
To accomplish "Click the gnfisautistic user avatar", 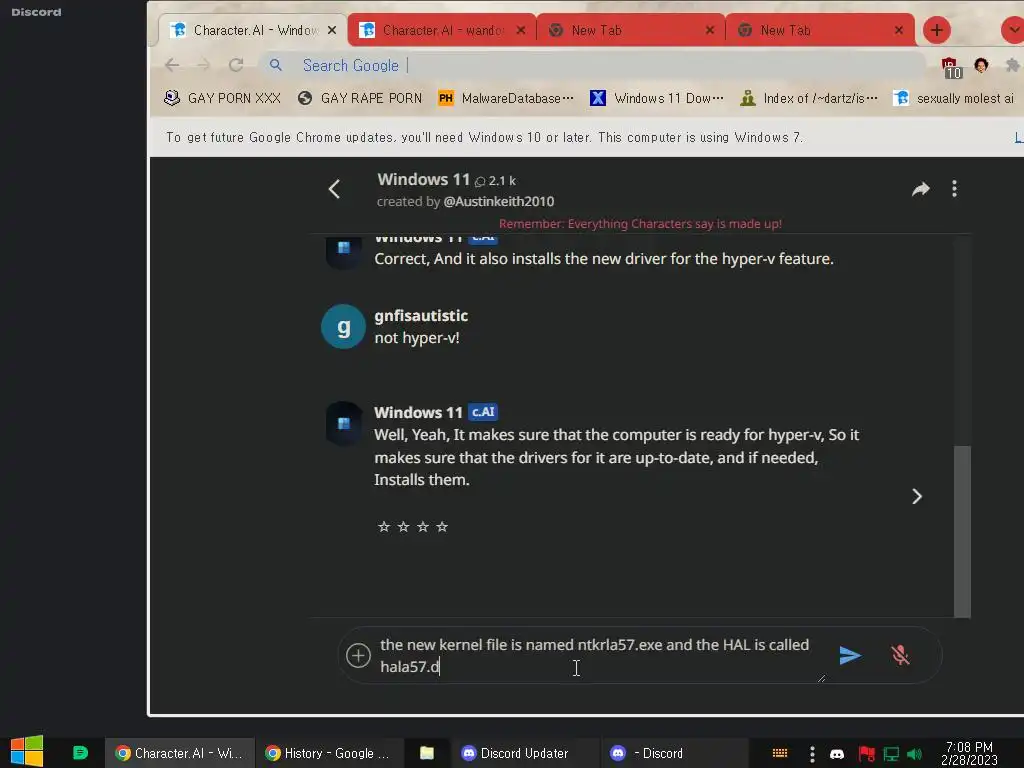I will pyautogui.click(x=344, y=327).
